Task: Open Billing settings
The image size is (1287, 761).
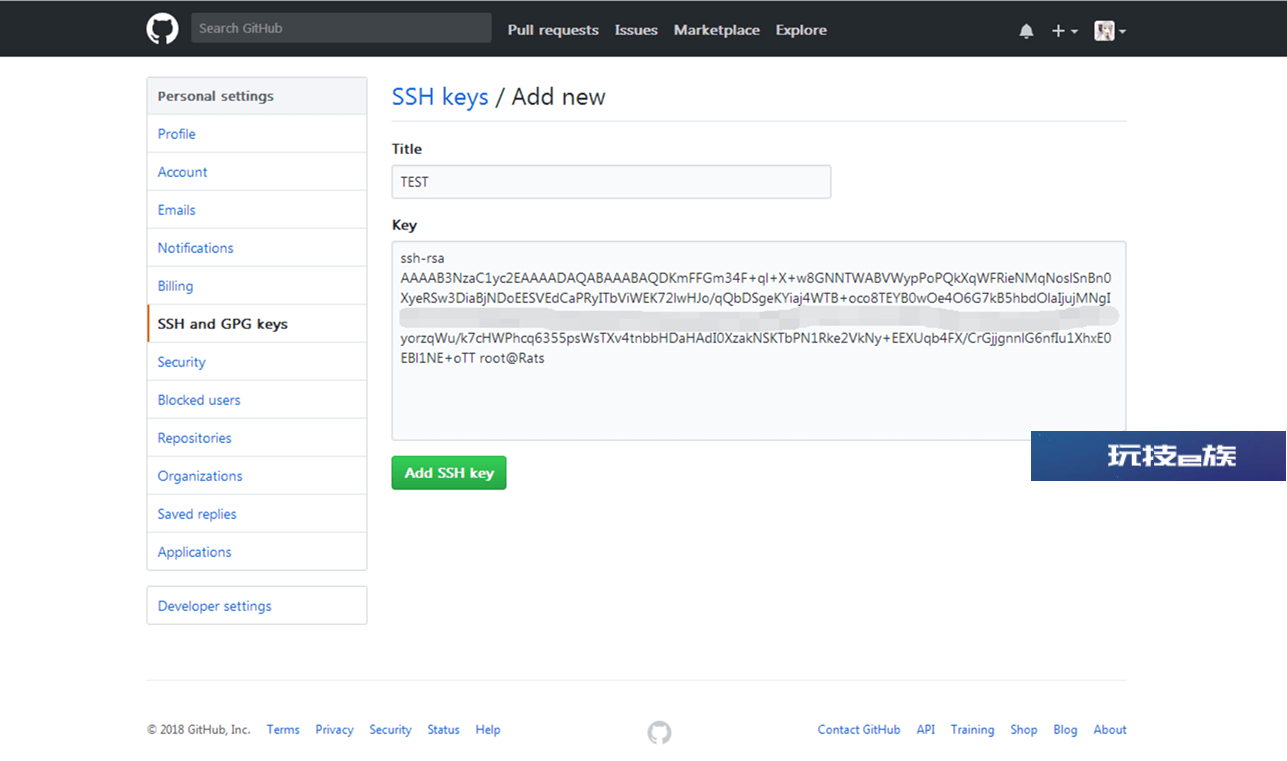Action: [257, 286]
